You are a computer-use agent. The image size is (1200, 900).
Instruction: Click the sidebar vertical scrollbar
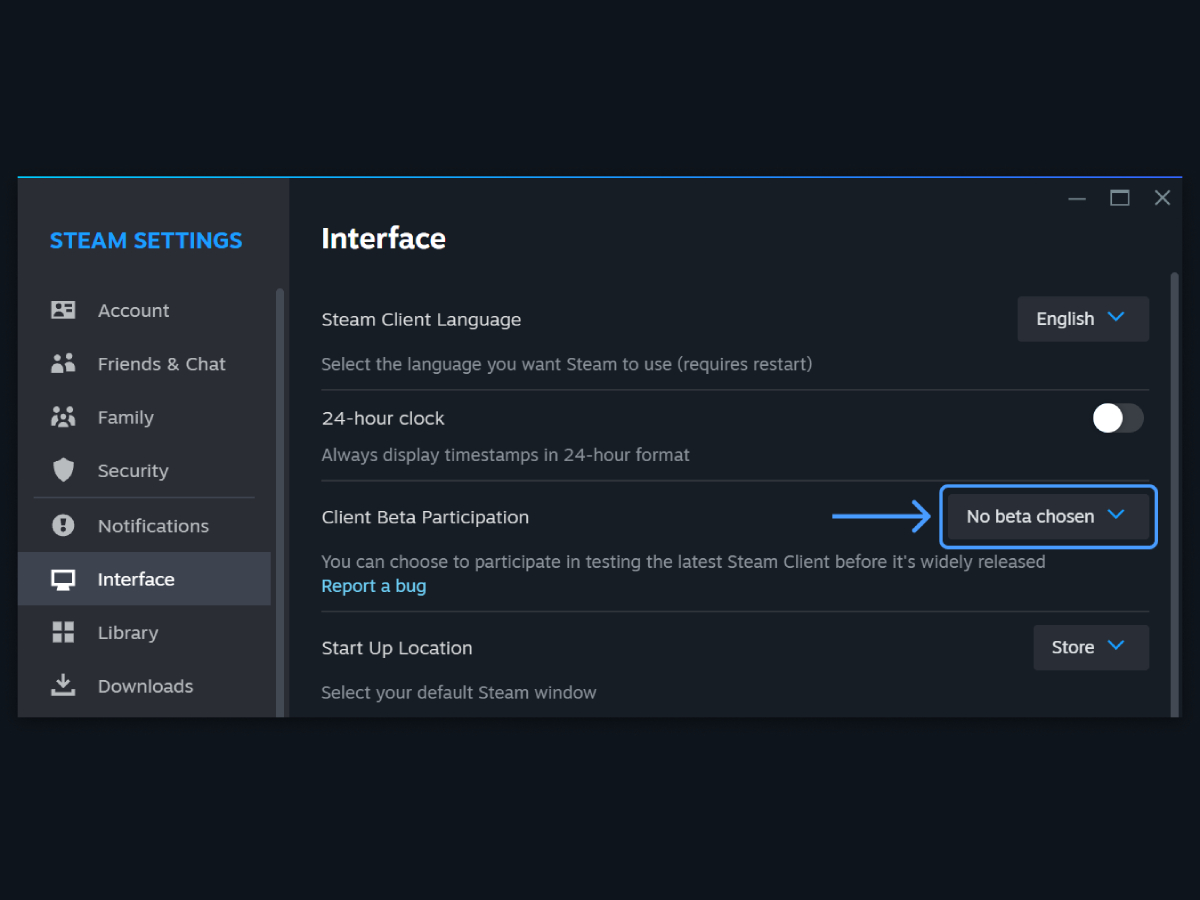coord(280,502)
